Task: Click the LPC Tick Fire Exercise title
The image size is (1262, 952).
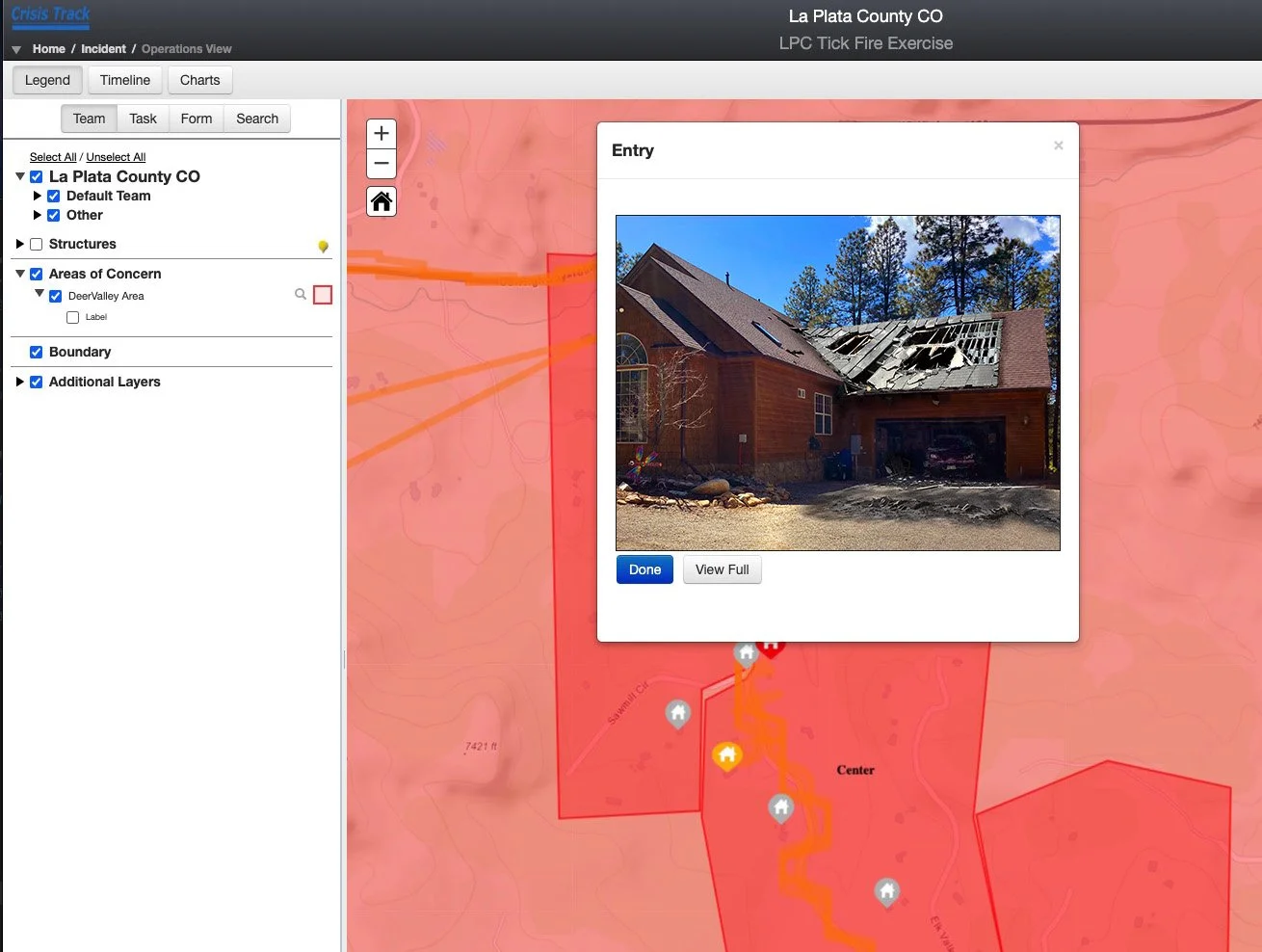Action: tap(866, 43)
